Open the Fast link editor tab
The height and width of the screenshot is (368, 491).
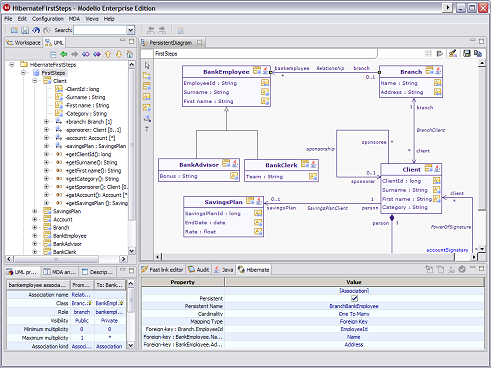pos(163,270)
